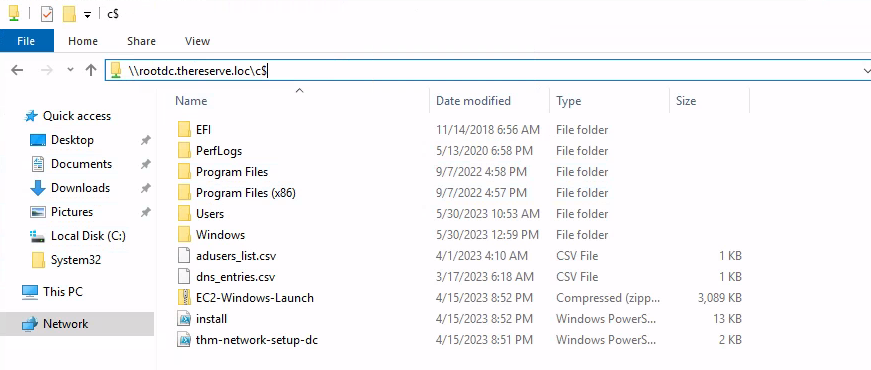This screenshot has width=871, height=370.
Task: Select the EFI folder icon
Action: click(x=184, y=130)
